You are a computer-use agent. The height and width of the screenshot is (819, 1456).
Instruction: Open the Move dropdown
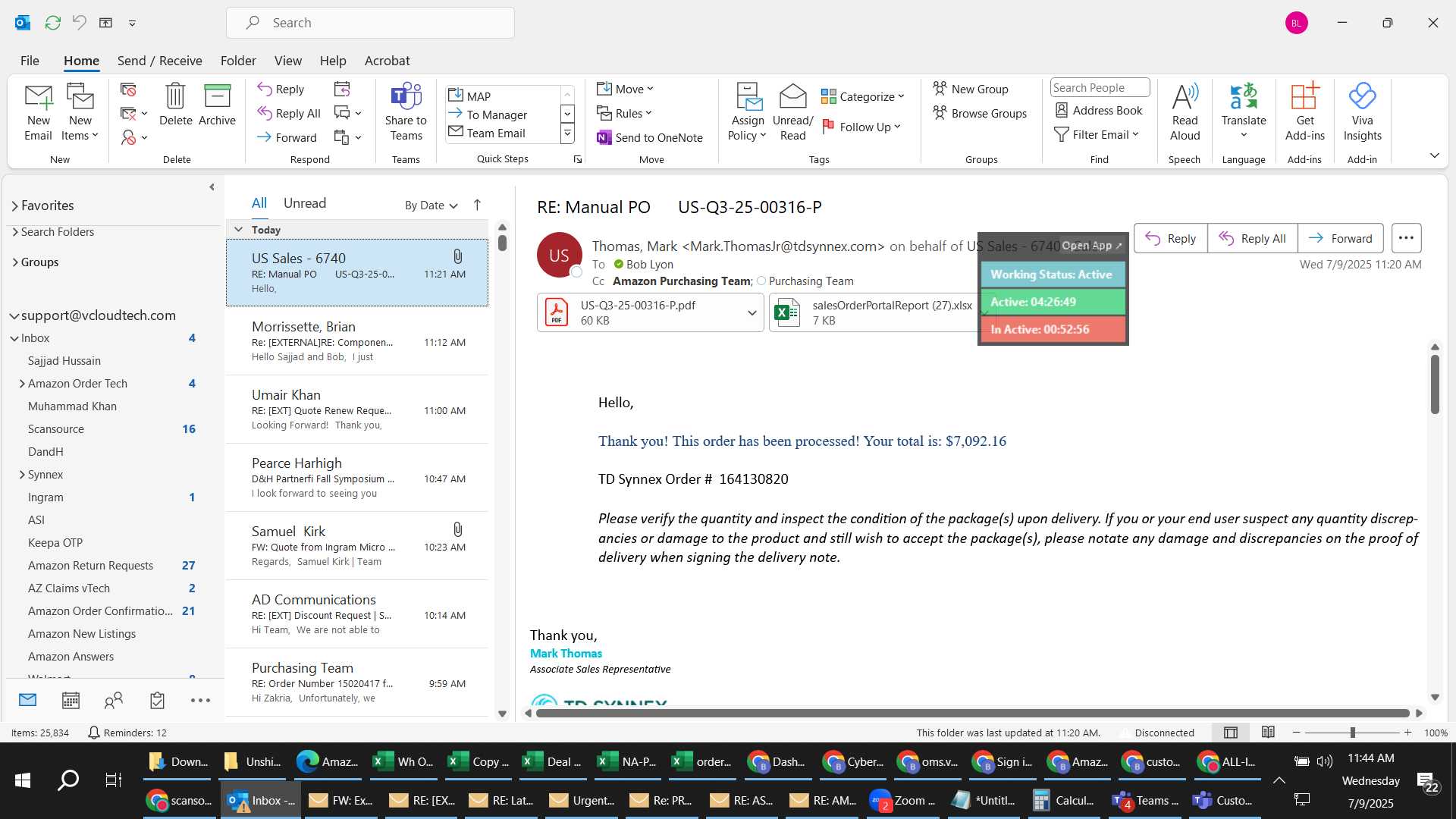[625, 89]
